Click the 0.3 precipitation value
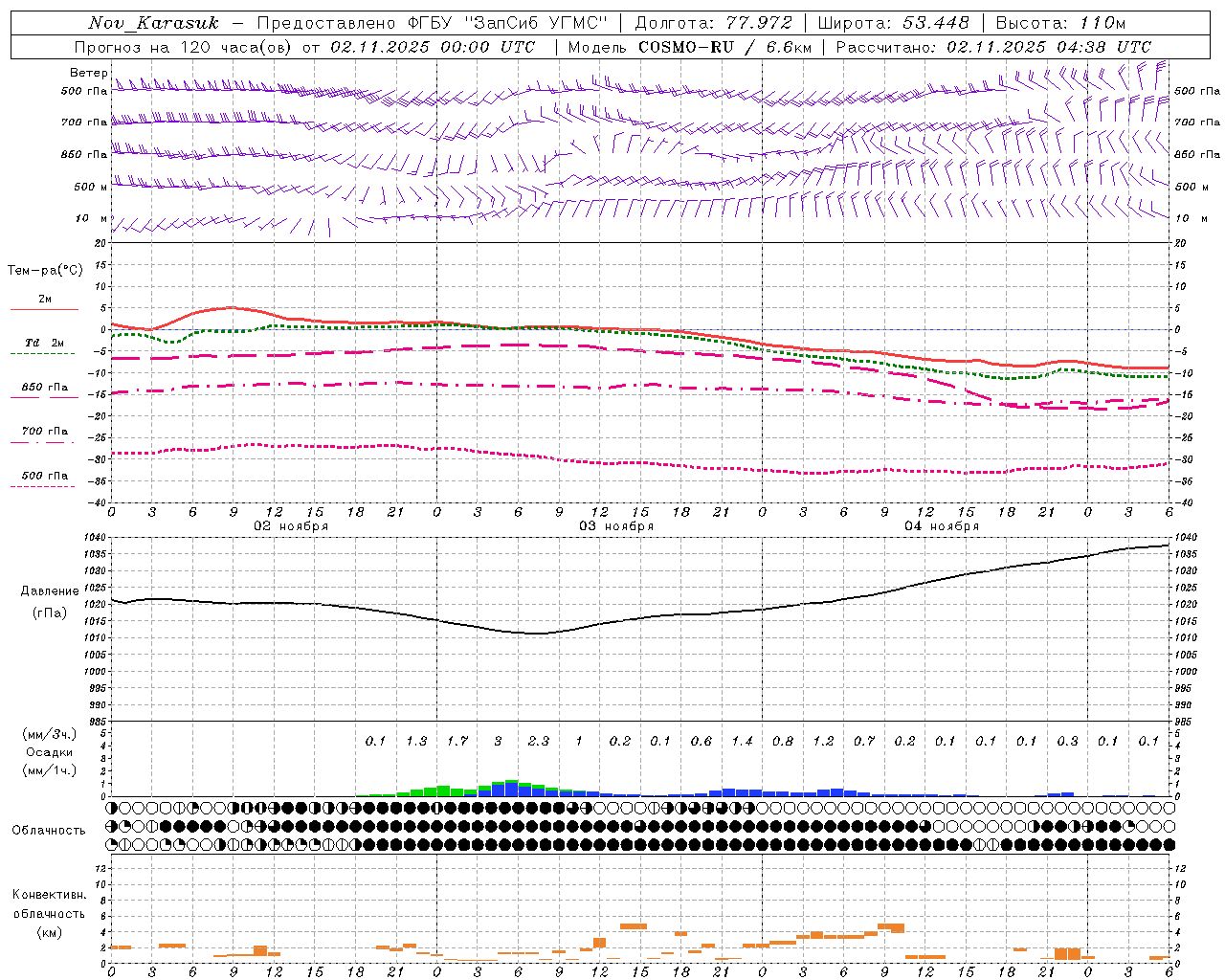The image size is (1225, 980). (x=1067, y=741)
